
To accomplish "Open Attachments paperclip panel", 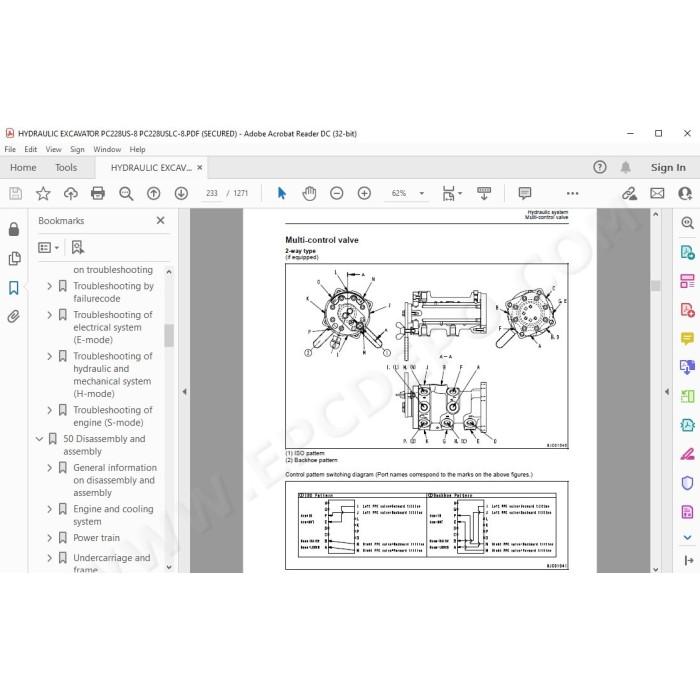I will [x=14, y=317].
